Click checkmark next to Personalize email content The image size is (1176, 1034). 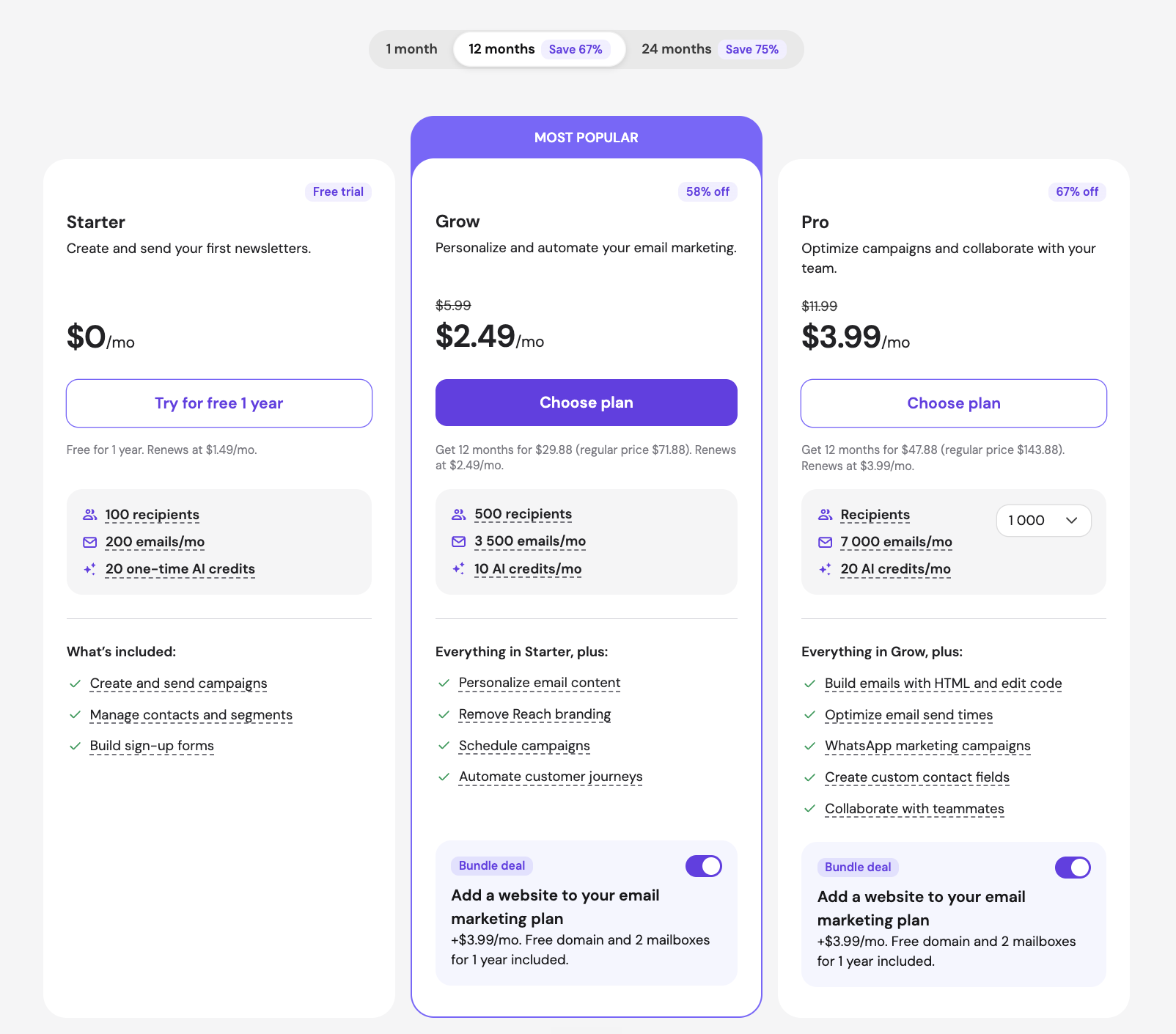click(444, 683)
